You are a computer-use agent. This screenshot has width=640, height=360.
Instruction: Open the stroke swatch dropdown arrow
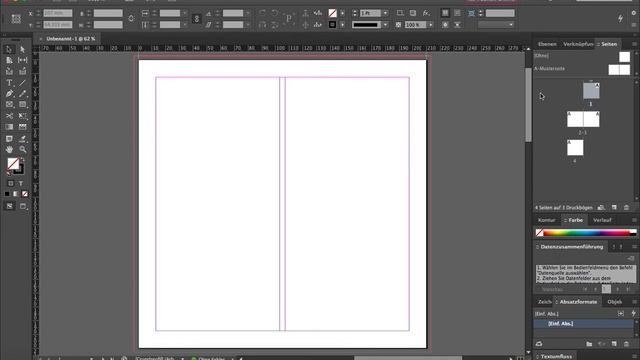[x=342, y=25]
